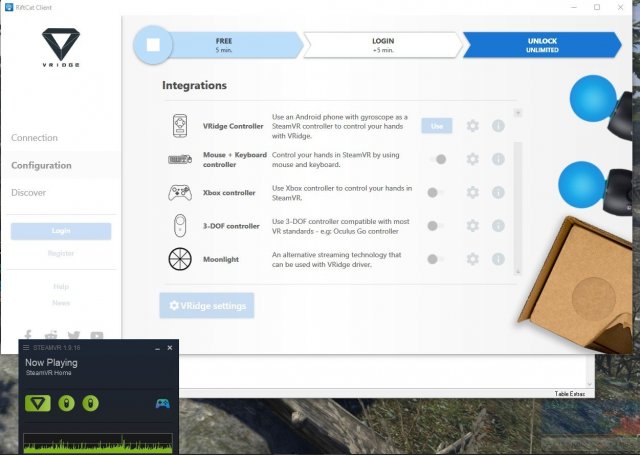
Task: Show info for Moonlight integration
Action: 498,259
